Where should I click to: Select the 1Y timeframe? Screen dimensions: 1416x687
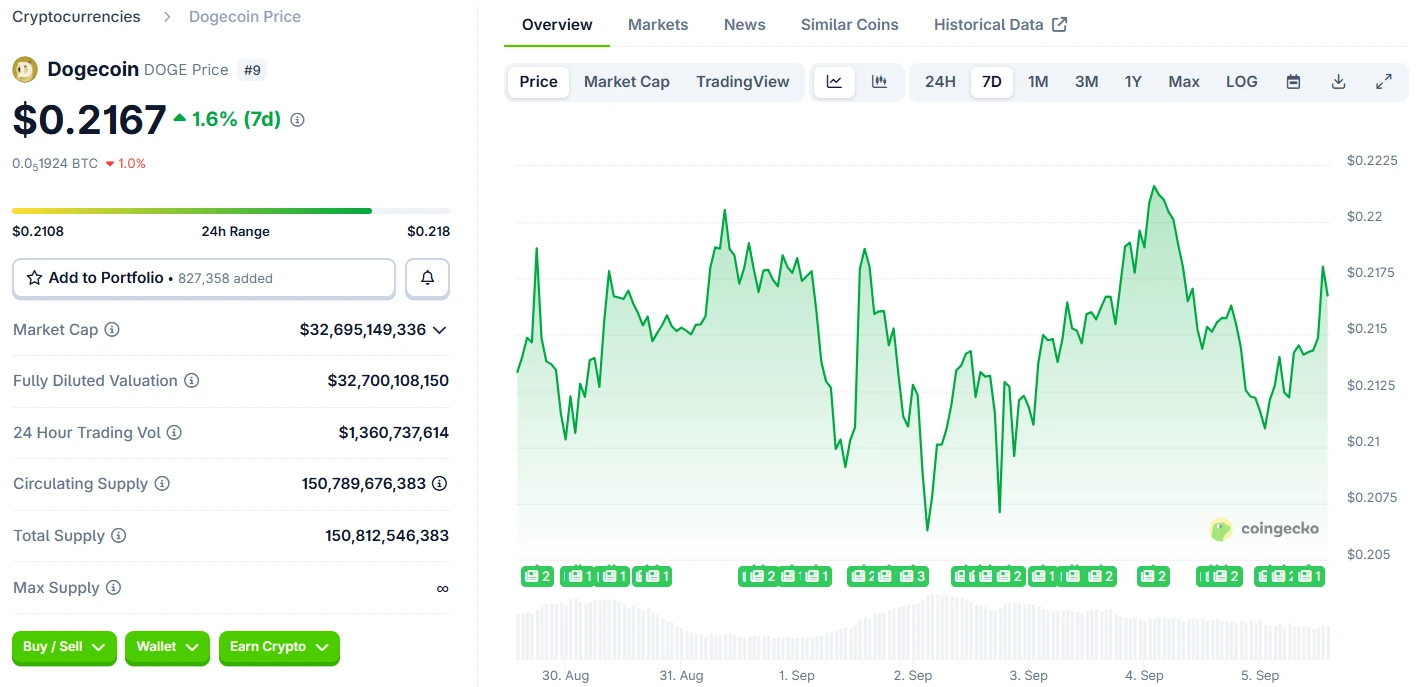(x=1133, y=81)
